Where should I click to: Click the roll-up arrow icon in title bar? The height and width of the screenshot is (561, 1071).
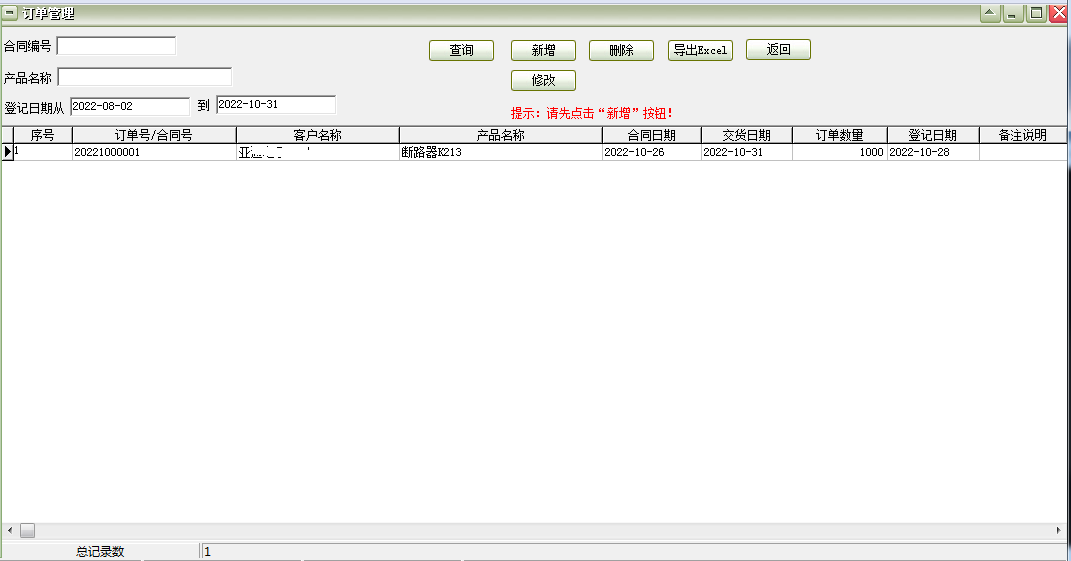click(990, 13)
